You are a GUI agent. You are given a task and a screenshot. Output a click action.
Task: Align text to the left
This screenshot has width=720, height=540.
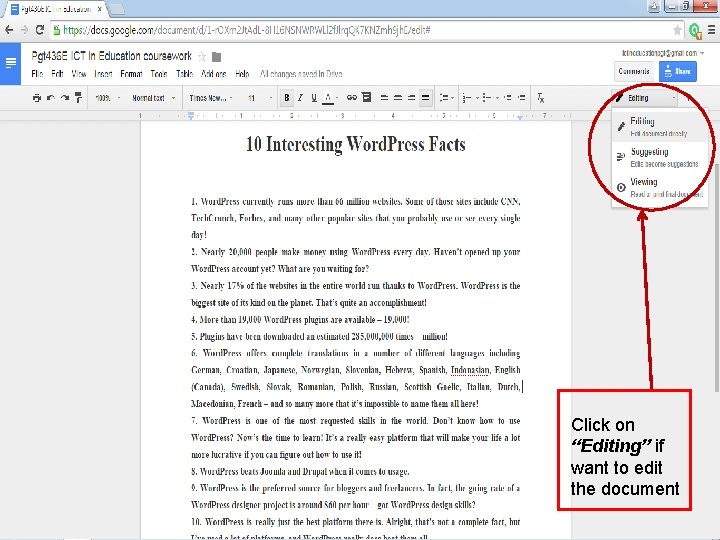[x=385, y=98]
